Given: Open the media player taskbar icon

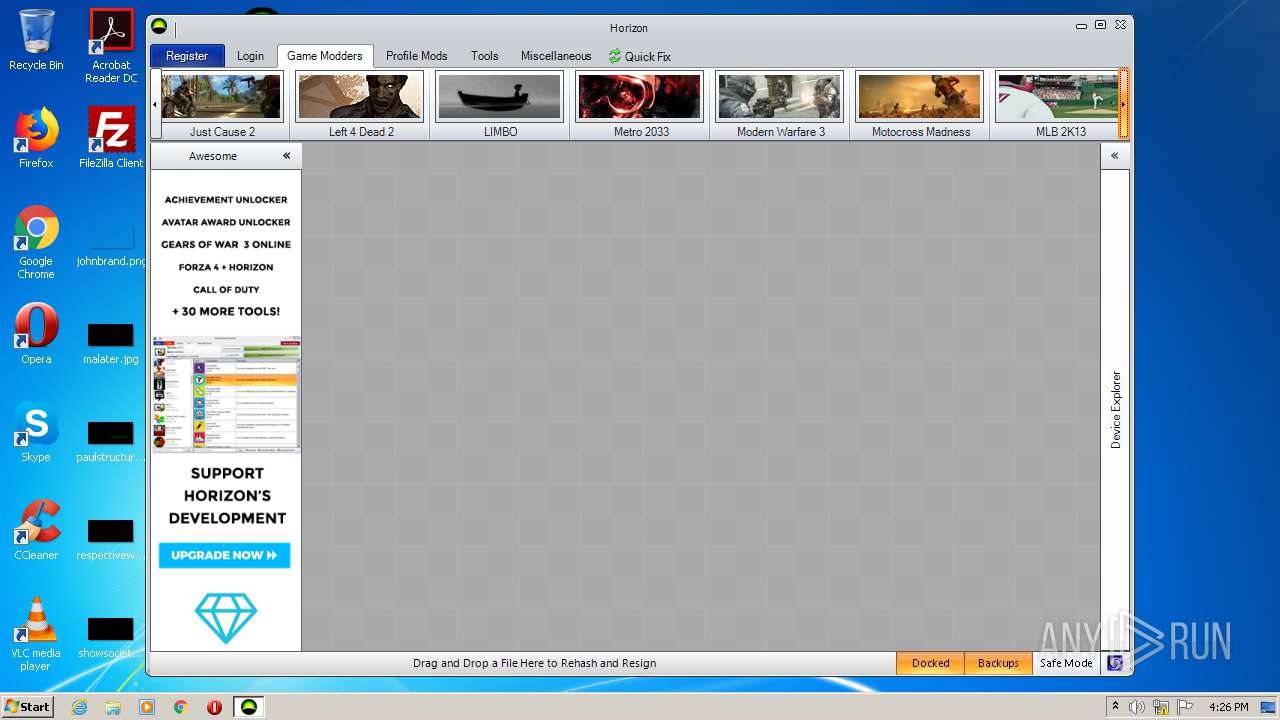Looking at the screenshot, I should click(x=147, y=707).
